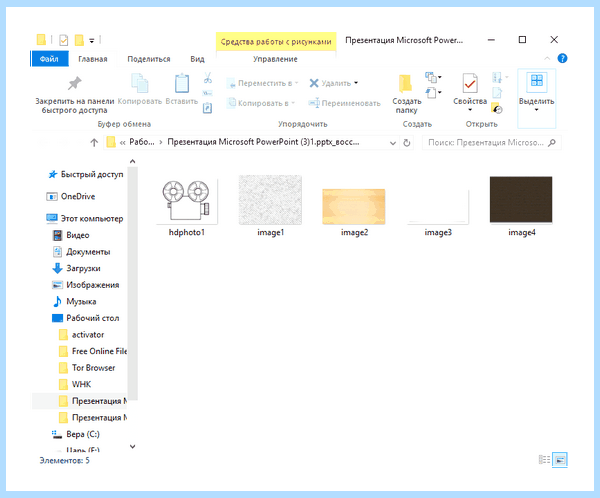Click the Вставить clipboard icon

tap(182, 83)
